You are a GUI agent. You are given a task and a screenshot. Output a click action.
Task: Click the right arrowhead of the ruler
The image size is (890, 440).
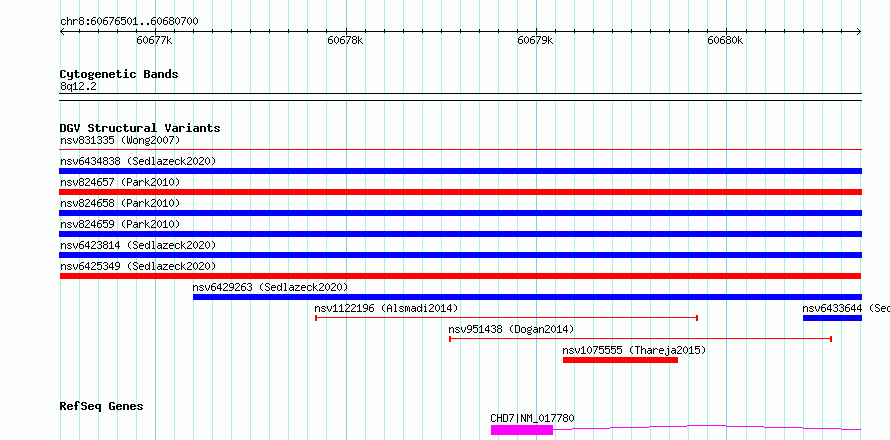pos(859,31)
